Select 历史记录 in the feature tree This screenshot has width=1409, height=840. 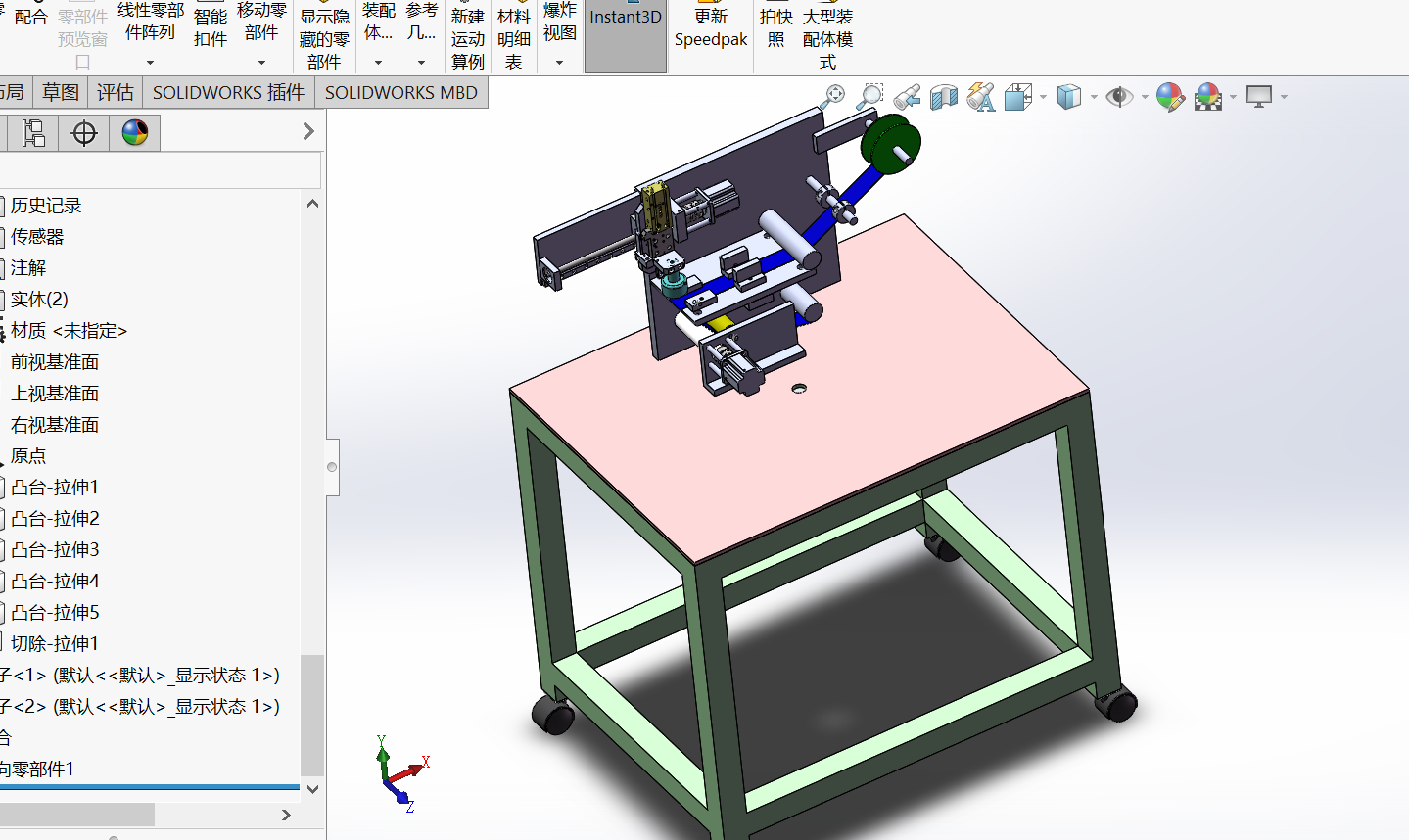pos(46,206)
